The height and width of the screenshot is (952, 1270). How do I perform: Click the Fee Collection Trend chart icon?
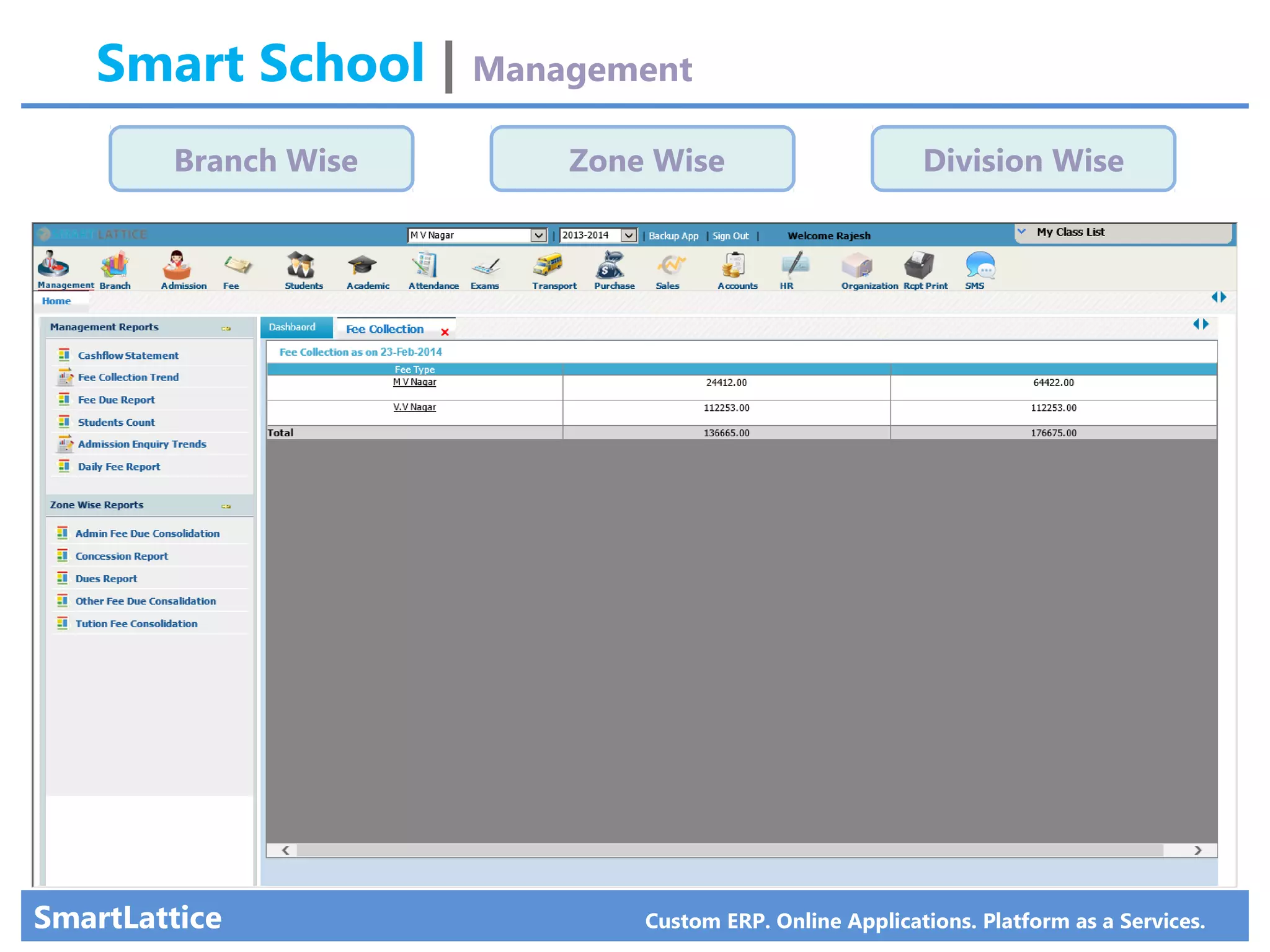pos(65,376)
